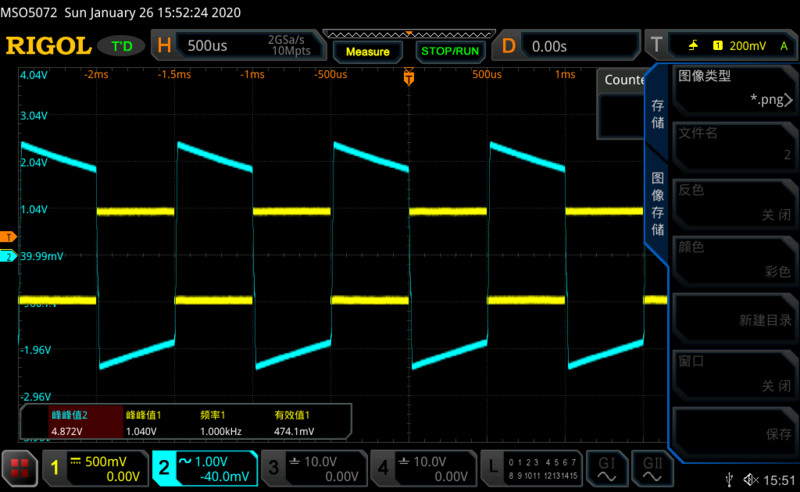
Task: Click the GII waveform generator icon
Action: click(x=652, y=468)
